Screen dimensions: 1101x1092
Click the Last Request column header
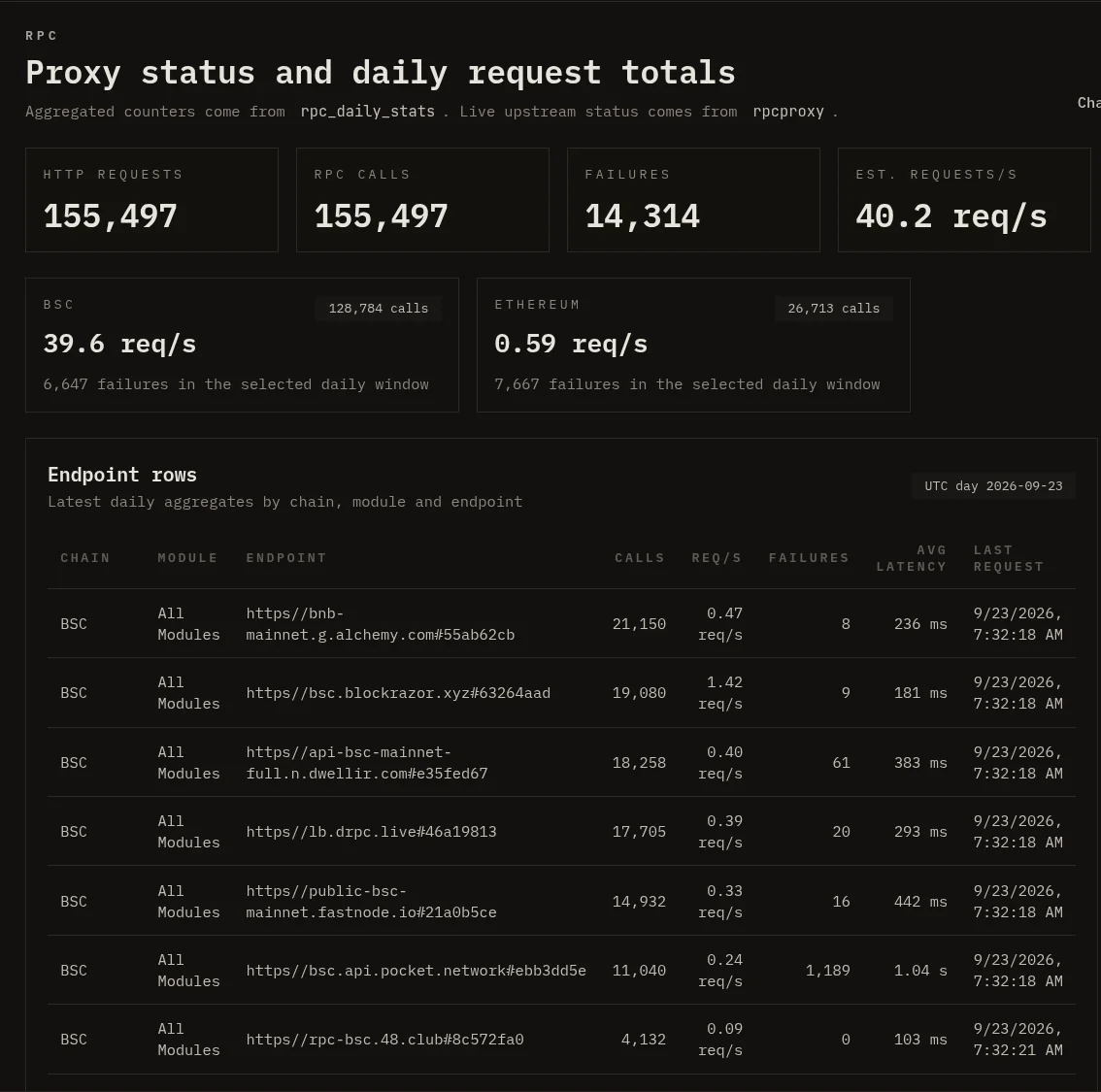[1009, 558]
